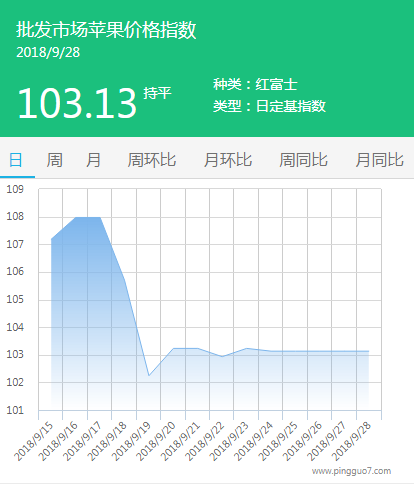Click the chart peak plateau at 108
This screenshot has width=414, height=484.
[x=88, y=217]
